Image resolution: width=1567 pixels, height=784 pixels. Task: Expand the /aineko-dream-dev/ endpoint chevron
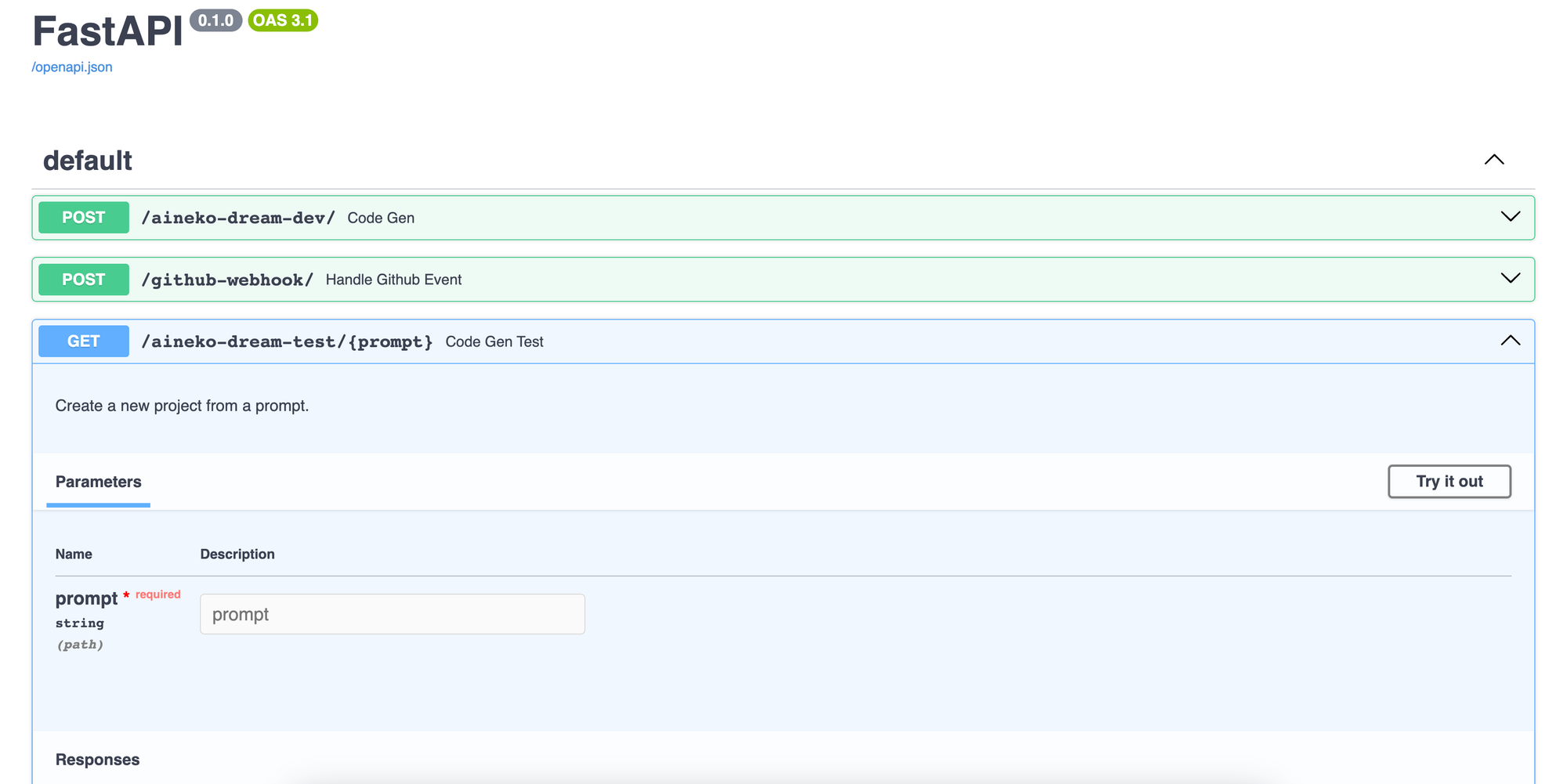click(x=1510, y=217)
